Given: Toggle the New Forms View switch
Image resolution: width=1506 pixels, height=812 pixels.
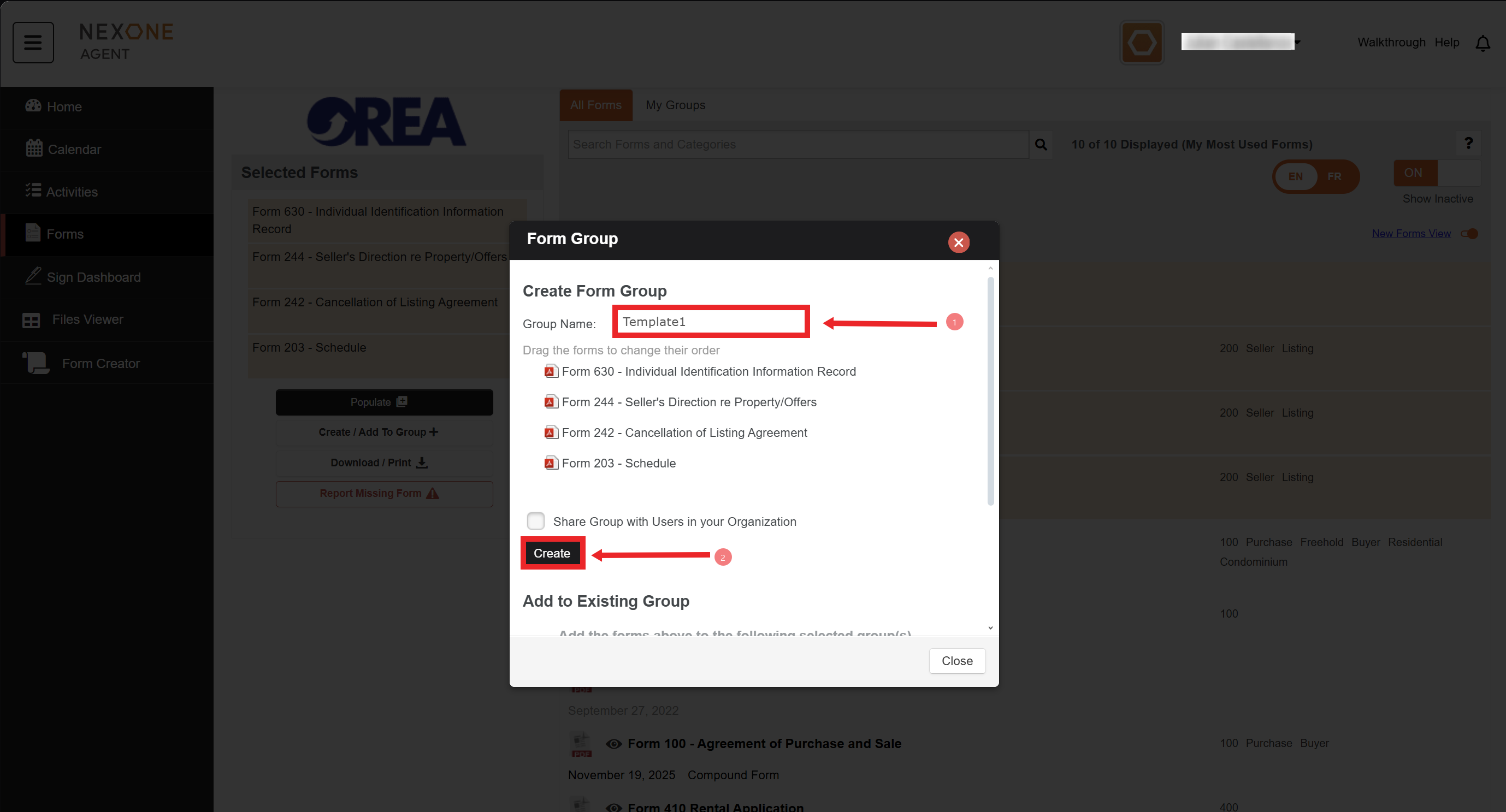Looking at the screenshot, I should (x=1469, y=234).
